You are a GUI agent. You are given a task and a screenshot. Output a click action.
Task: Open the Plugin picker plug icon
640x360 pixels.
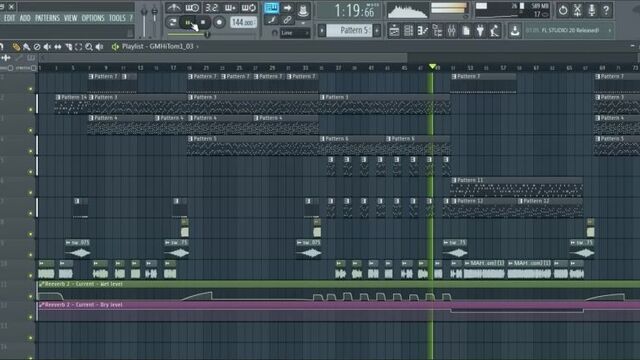pyautogui.click(x=480, y=31)
